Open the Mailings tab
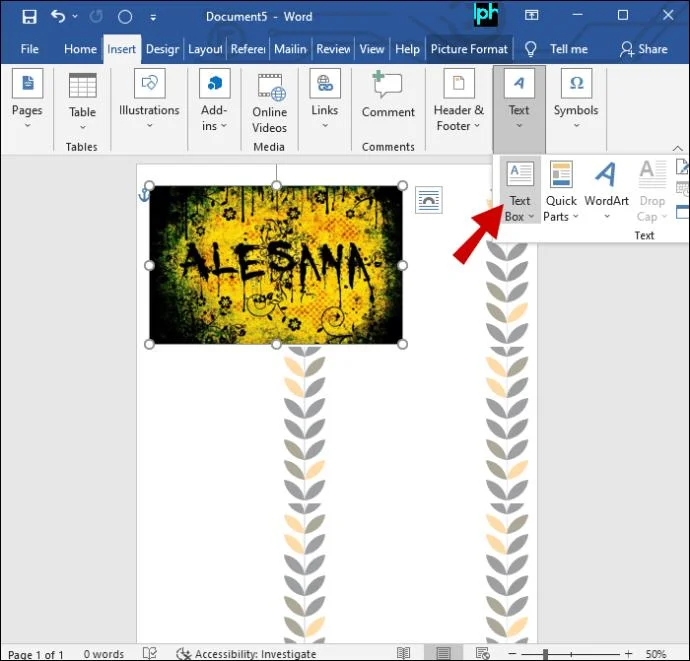 tap(290, 49)
